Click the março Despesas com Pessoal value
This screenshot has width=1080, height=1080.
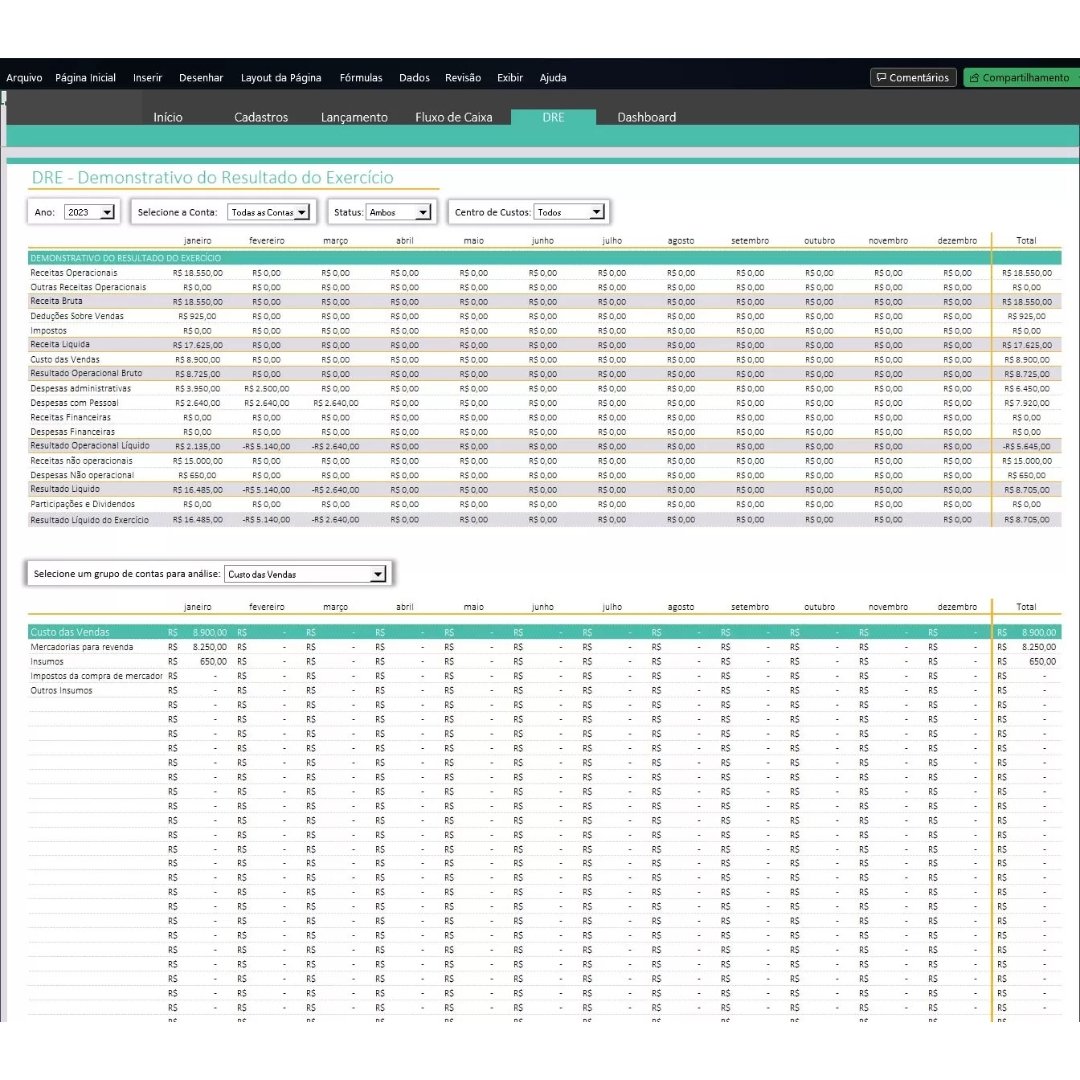[x=335, y=403]
